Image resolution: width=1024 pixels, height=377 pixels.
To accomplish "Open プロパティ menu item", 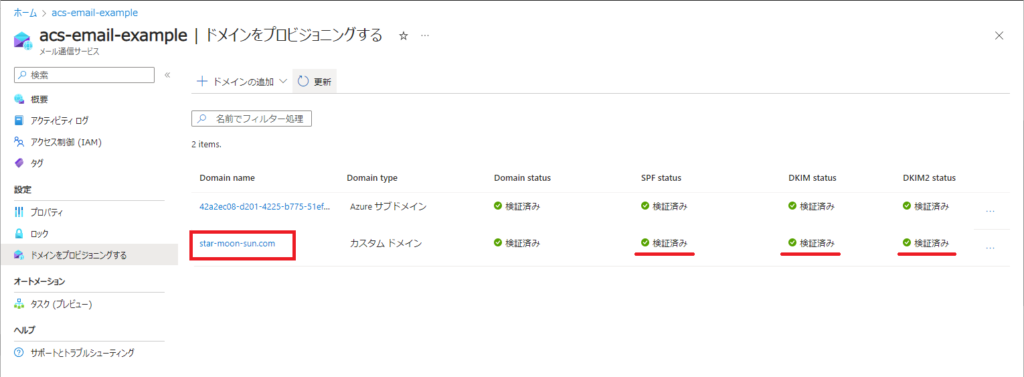I will pyautogui.click(x=46, y=212).
